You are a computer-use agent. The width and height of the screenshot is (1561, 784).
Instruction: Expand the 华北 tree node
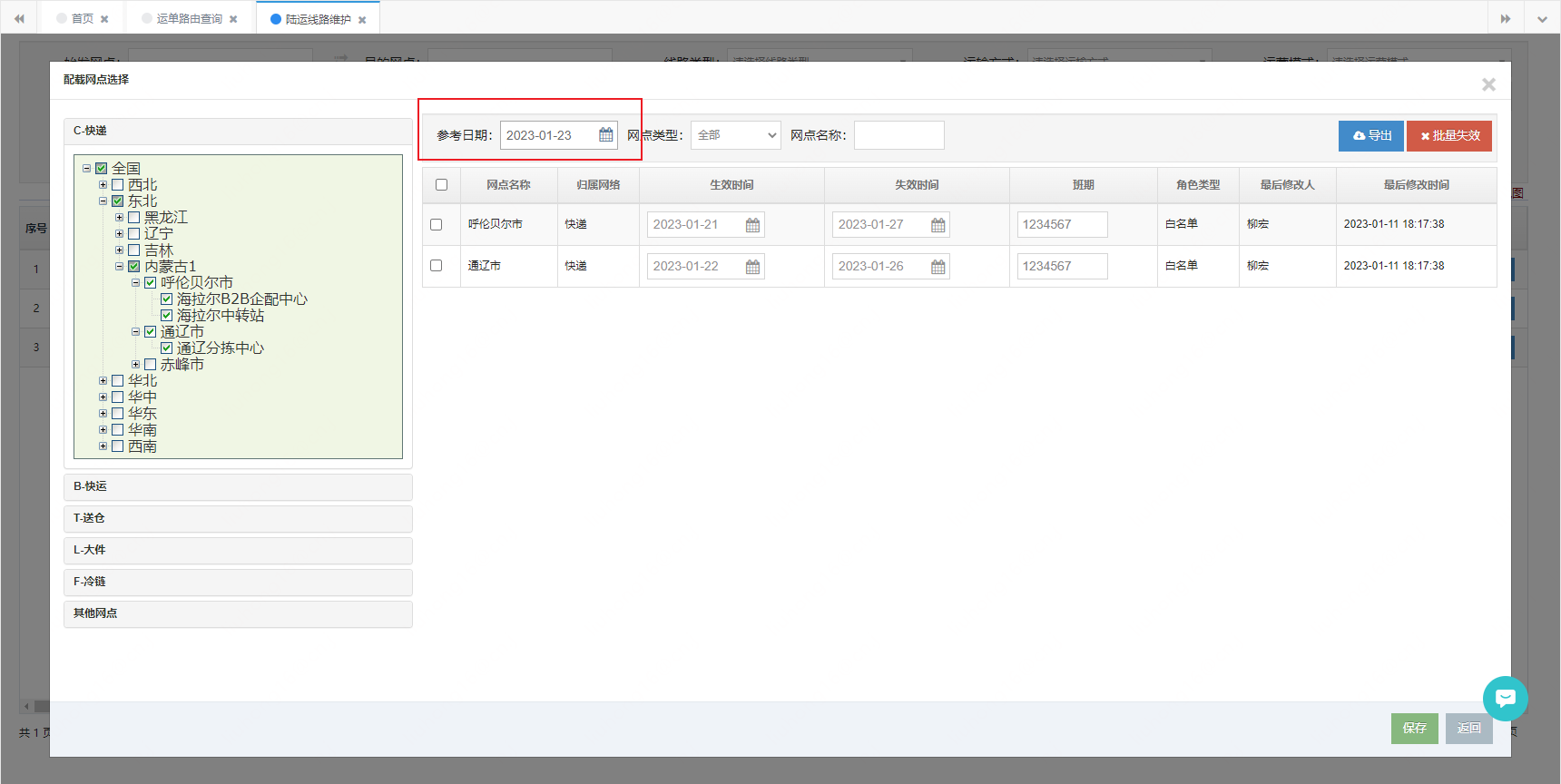click(x=103, y=381)
